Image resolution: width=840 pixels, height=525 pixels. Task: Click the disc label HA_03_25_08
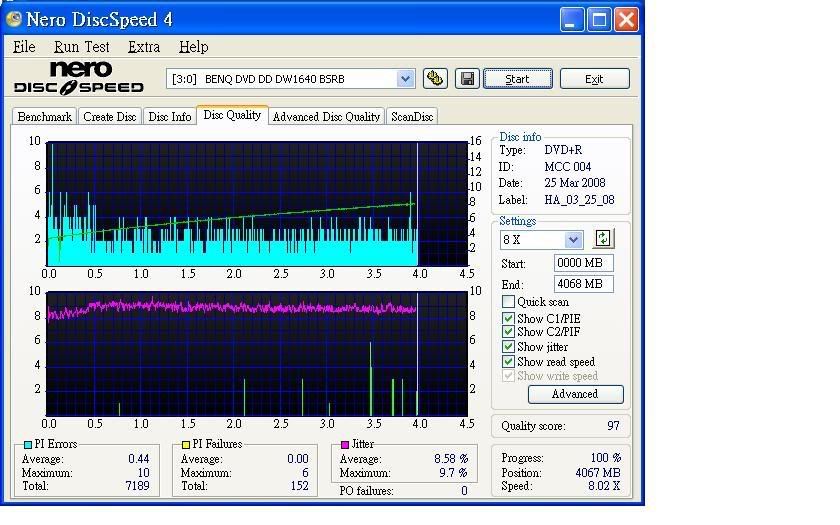(x=579, y=200)
